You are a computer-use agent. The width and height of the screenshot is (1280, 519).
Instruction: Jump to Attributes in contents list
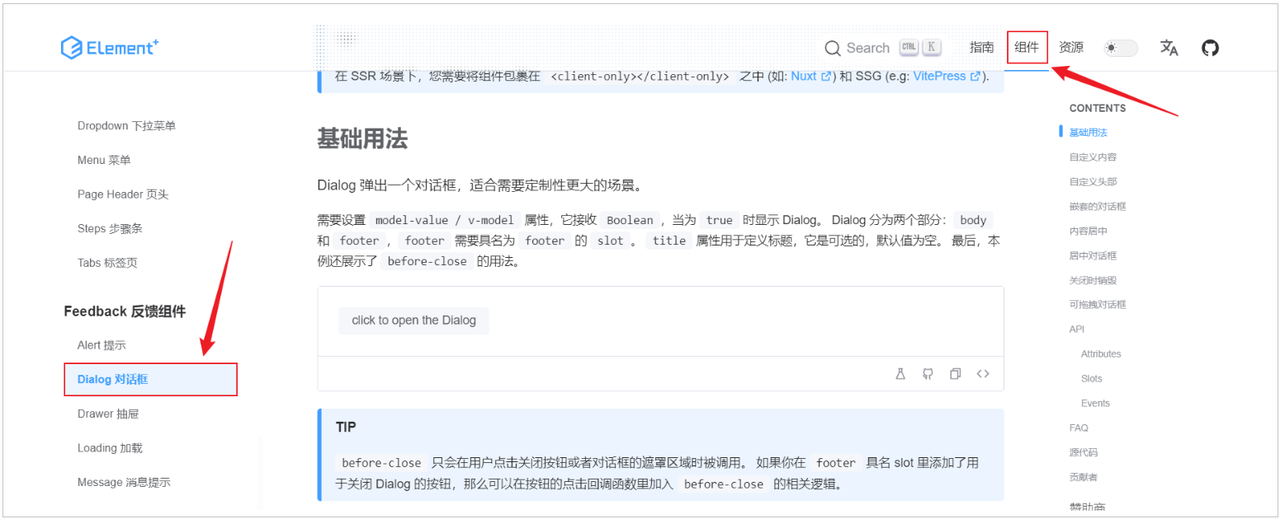(1100, 354)
